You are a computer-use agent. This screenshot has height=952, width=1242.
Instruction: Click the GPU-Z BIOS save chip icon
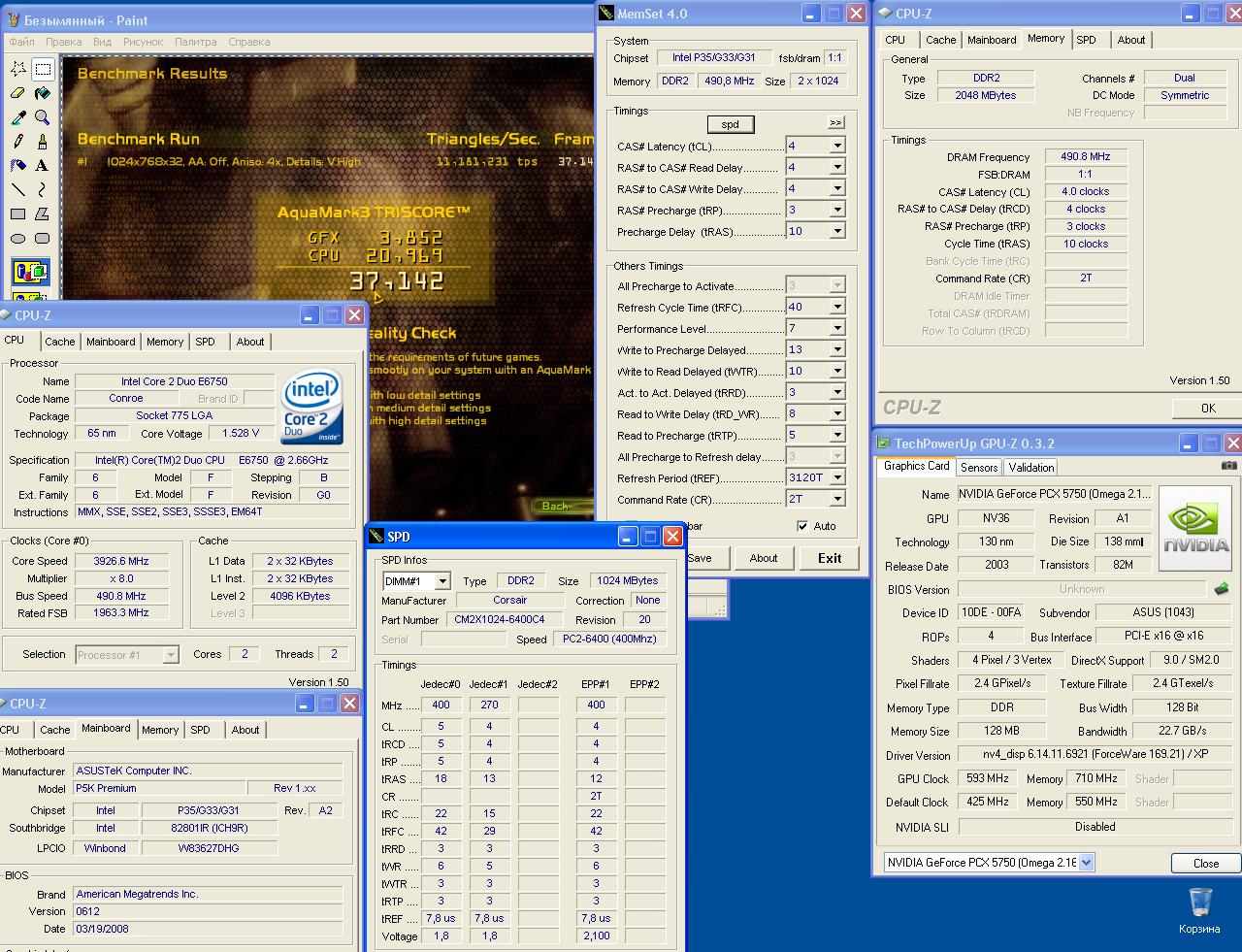1222,589
